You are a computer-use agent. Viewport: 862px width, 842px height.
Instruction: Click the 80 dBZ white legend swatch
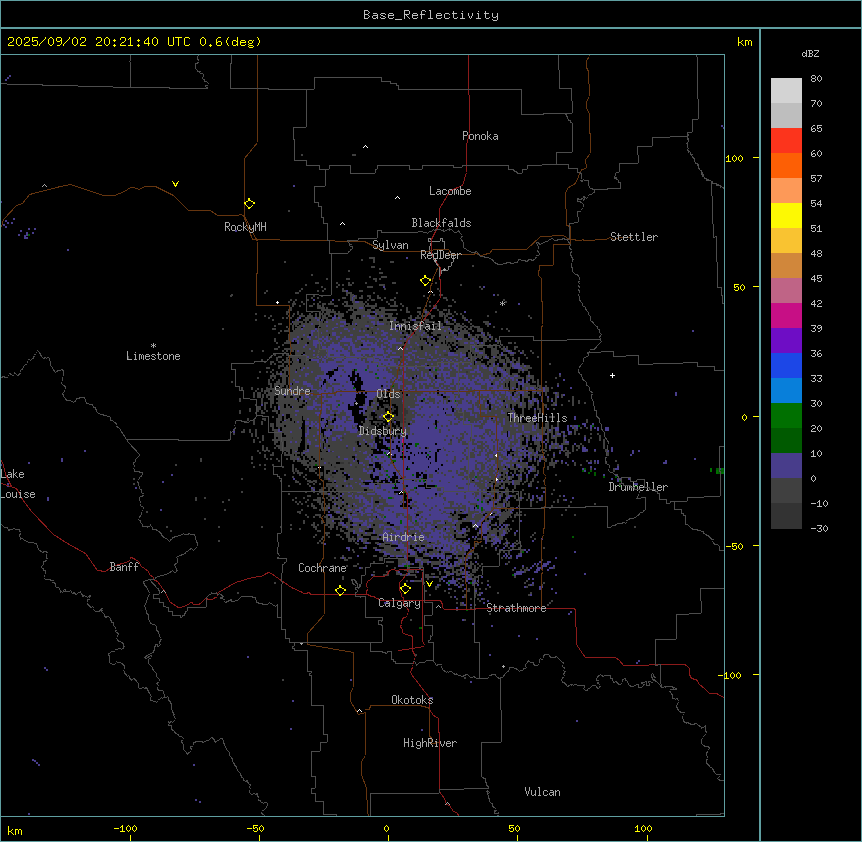[x=786, y=90]
